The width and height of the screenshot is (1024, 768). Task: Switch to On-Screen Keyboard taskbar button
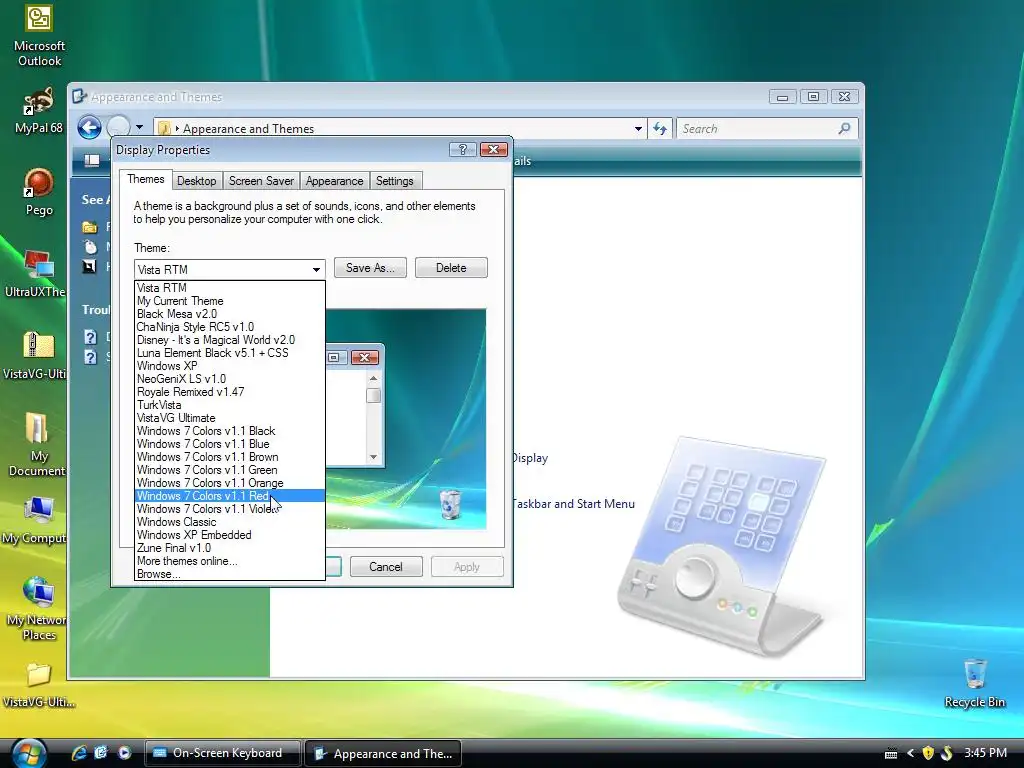point(222,753)
